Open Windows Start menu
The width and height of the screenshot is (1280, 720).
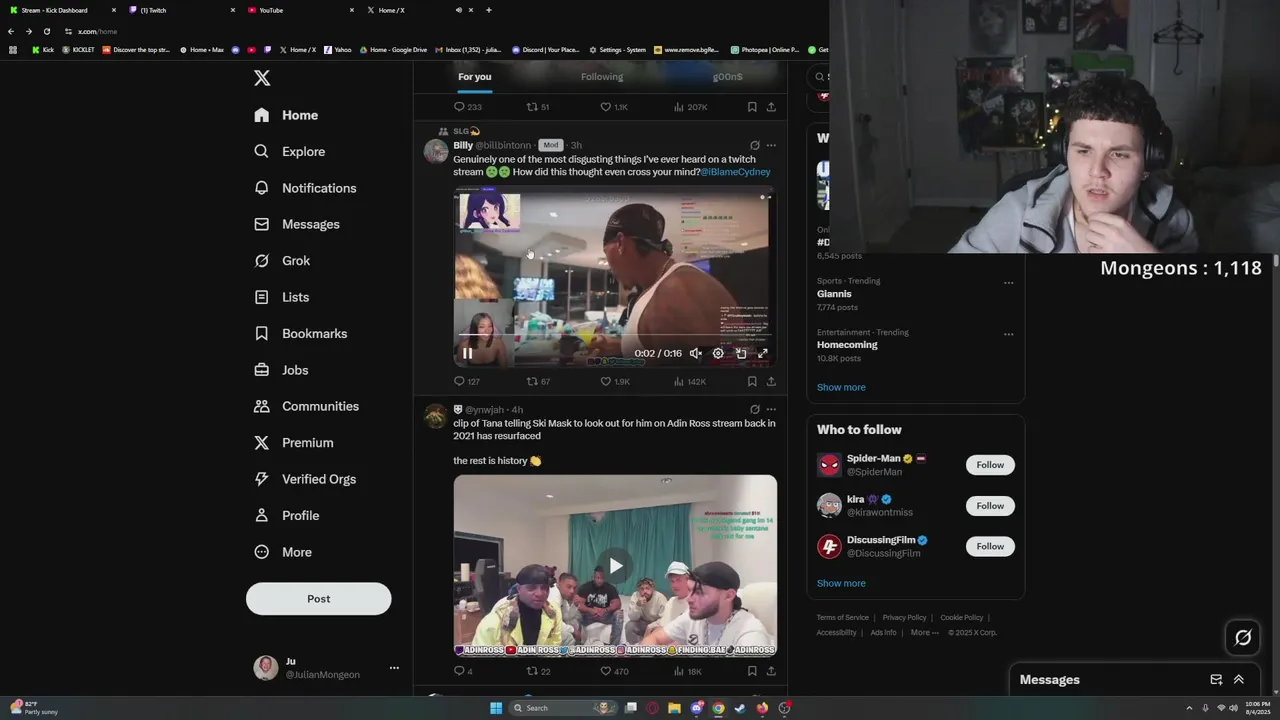[x=495, y=708]
